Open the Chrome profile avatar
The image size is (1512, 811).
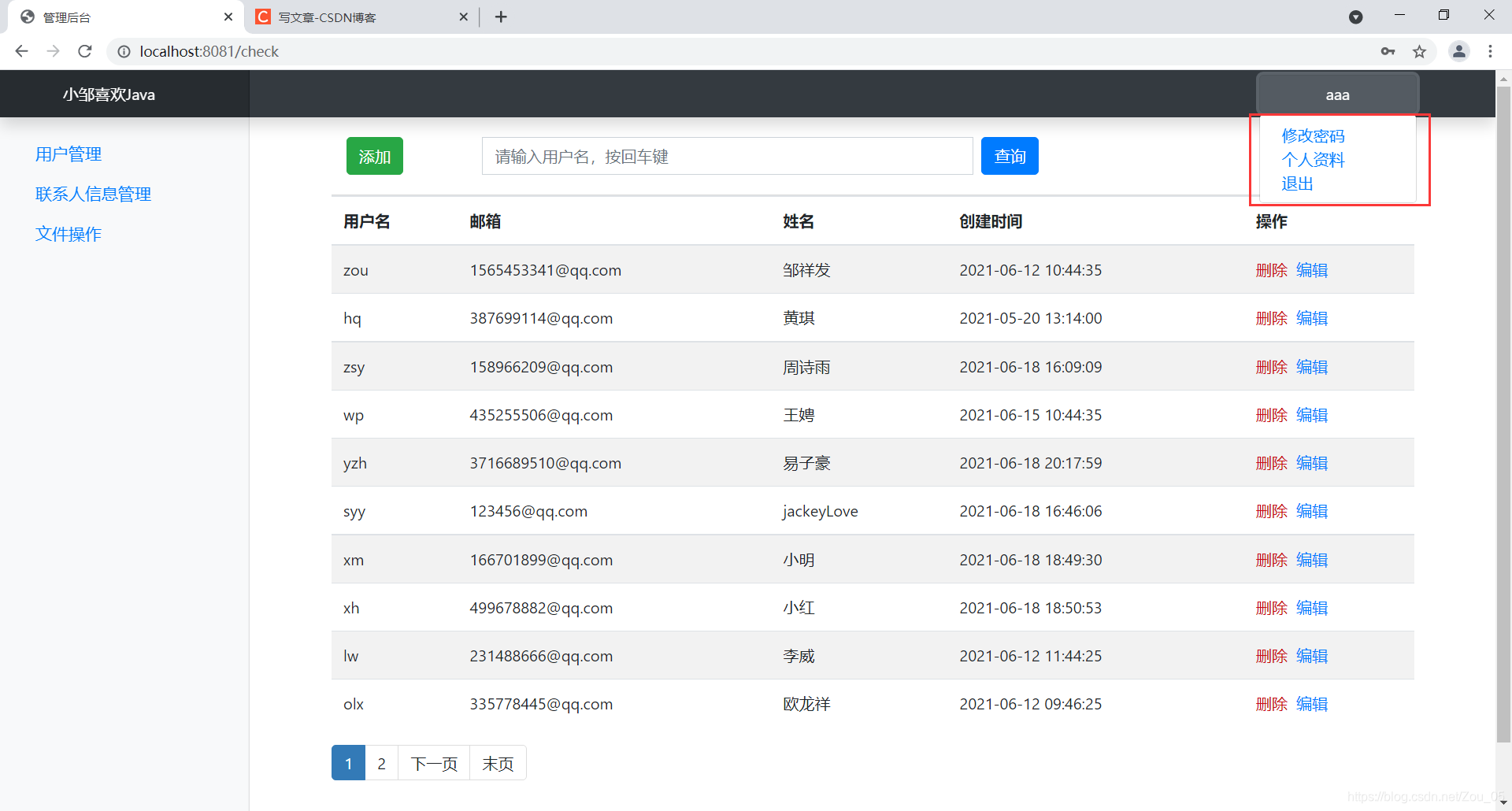1459,51
